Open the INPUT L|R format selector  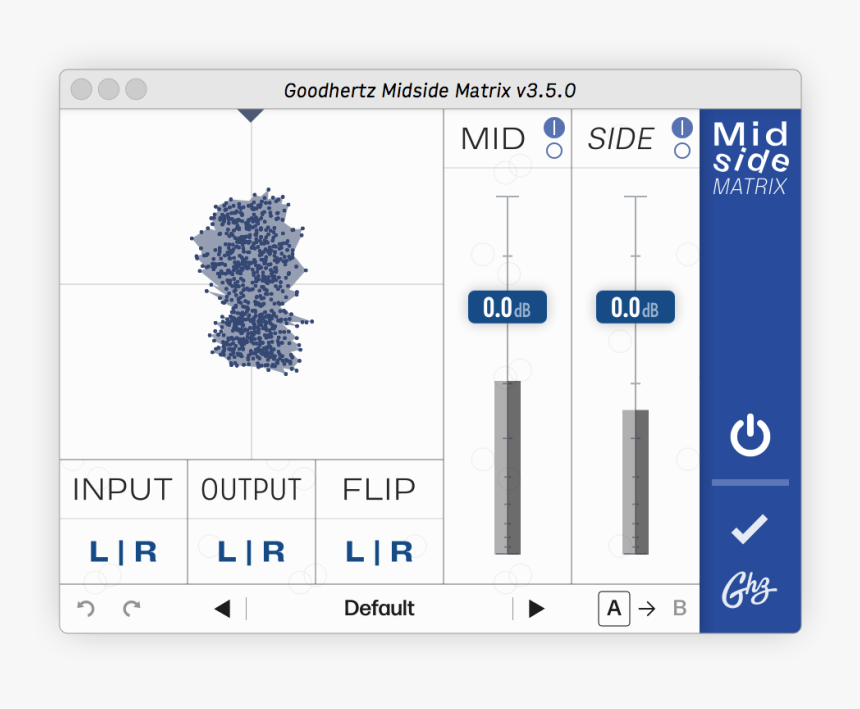(x=123, y=551)
